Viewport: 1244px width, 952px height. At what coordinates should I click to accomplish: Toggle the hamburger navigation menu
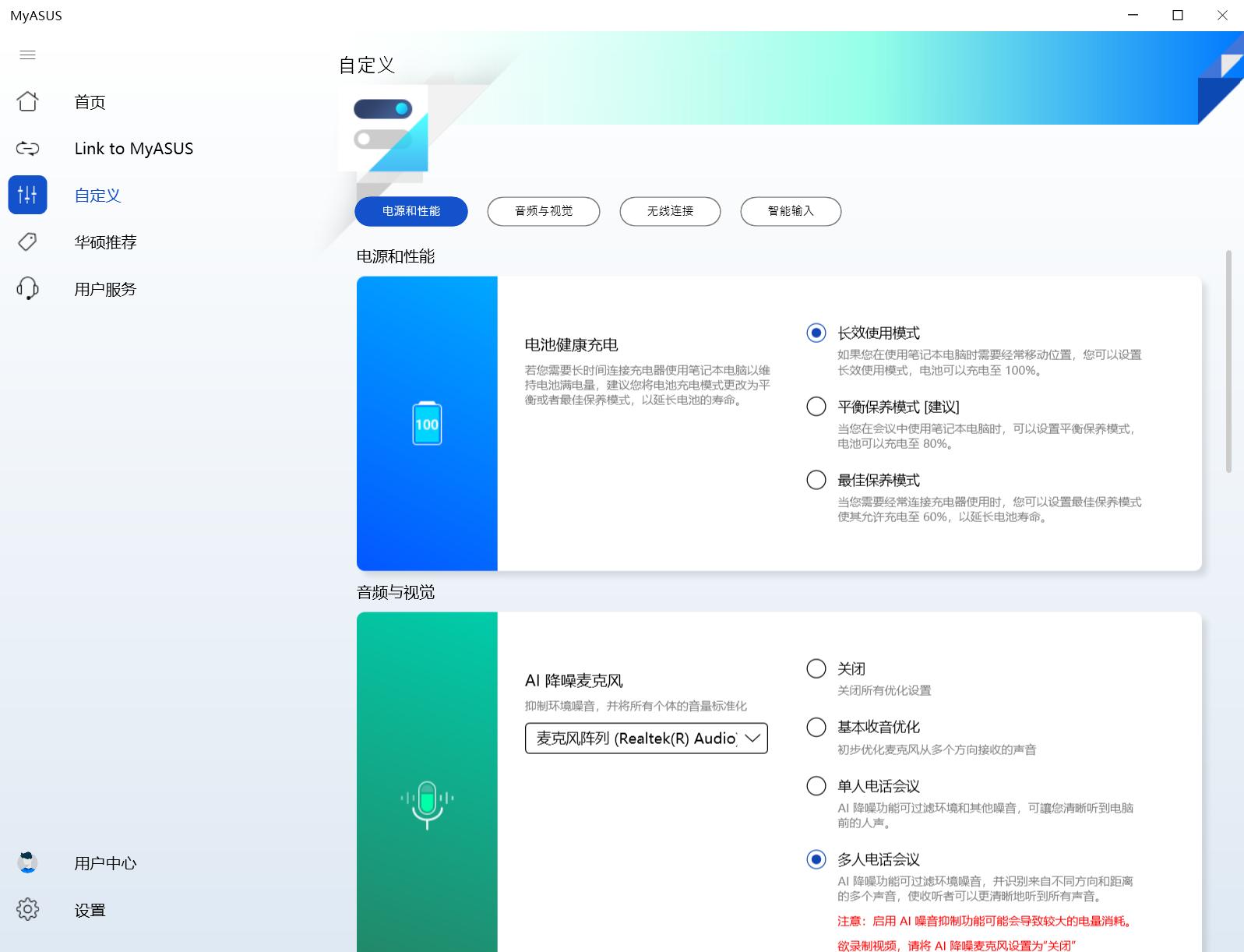(x=27, y=55)
